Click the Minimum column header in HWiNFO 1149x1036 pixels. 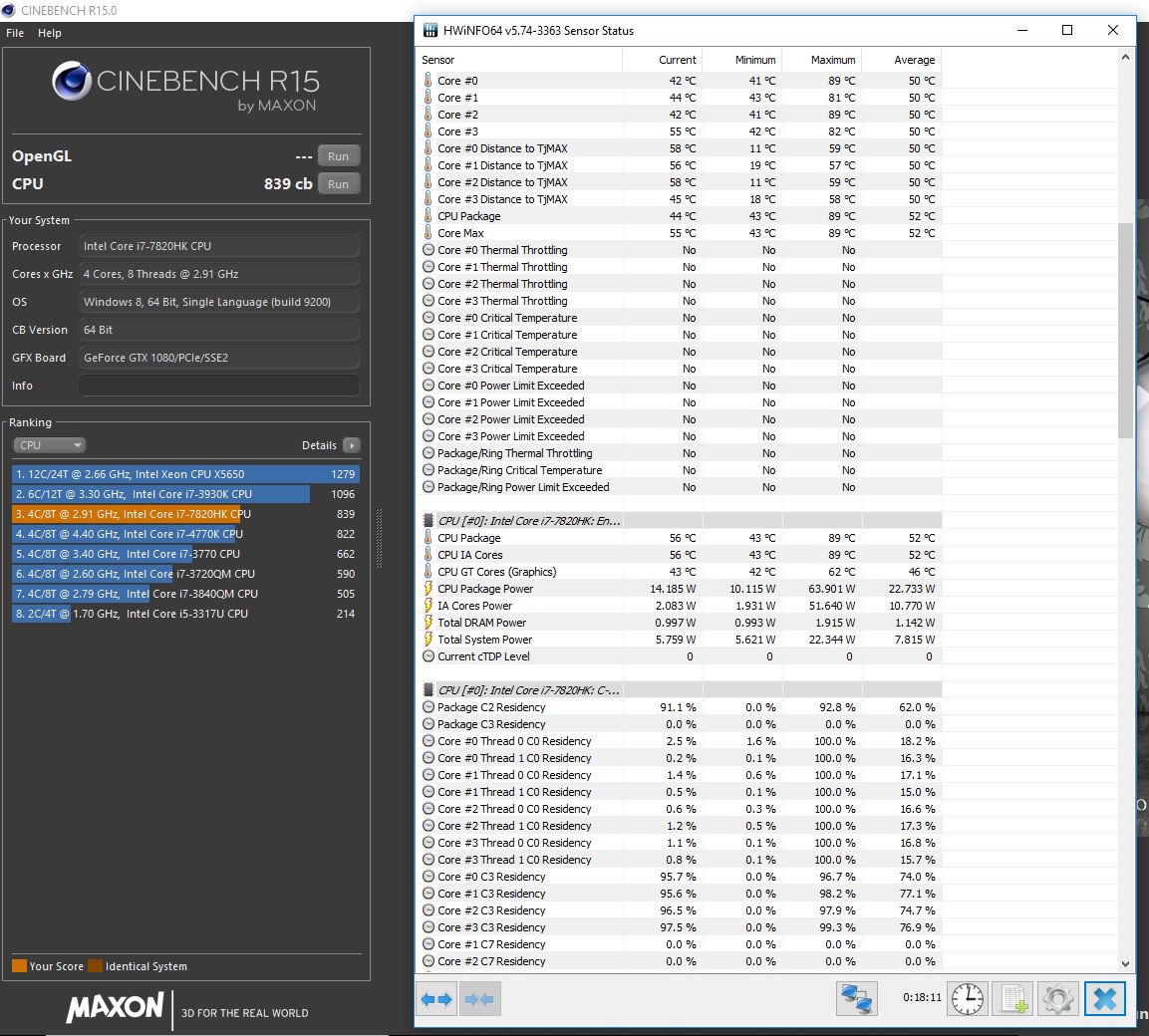tap(742, 60)
